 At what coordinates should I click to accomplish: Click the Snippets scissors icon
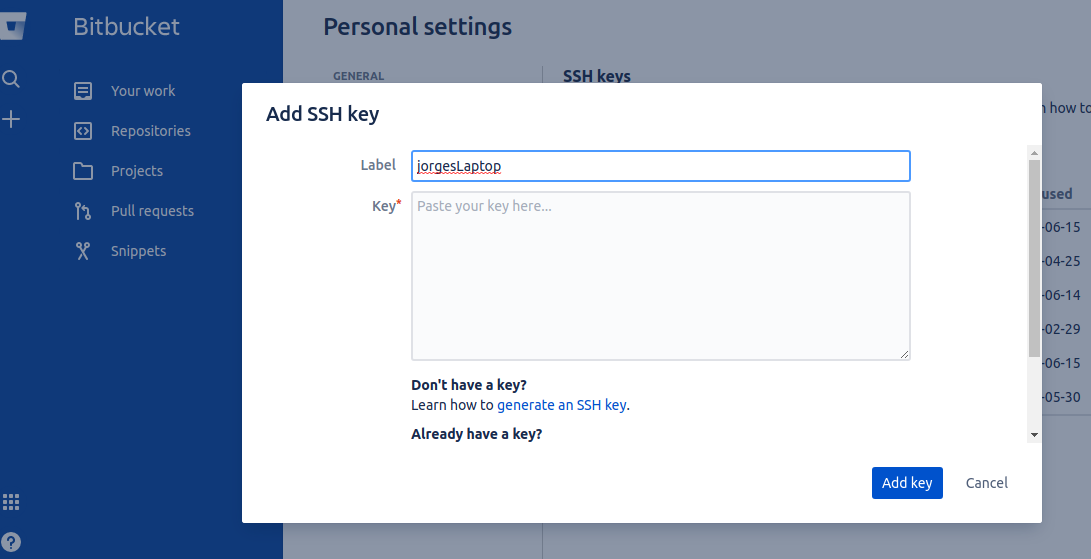(x=83, y=251)
